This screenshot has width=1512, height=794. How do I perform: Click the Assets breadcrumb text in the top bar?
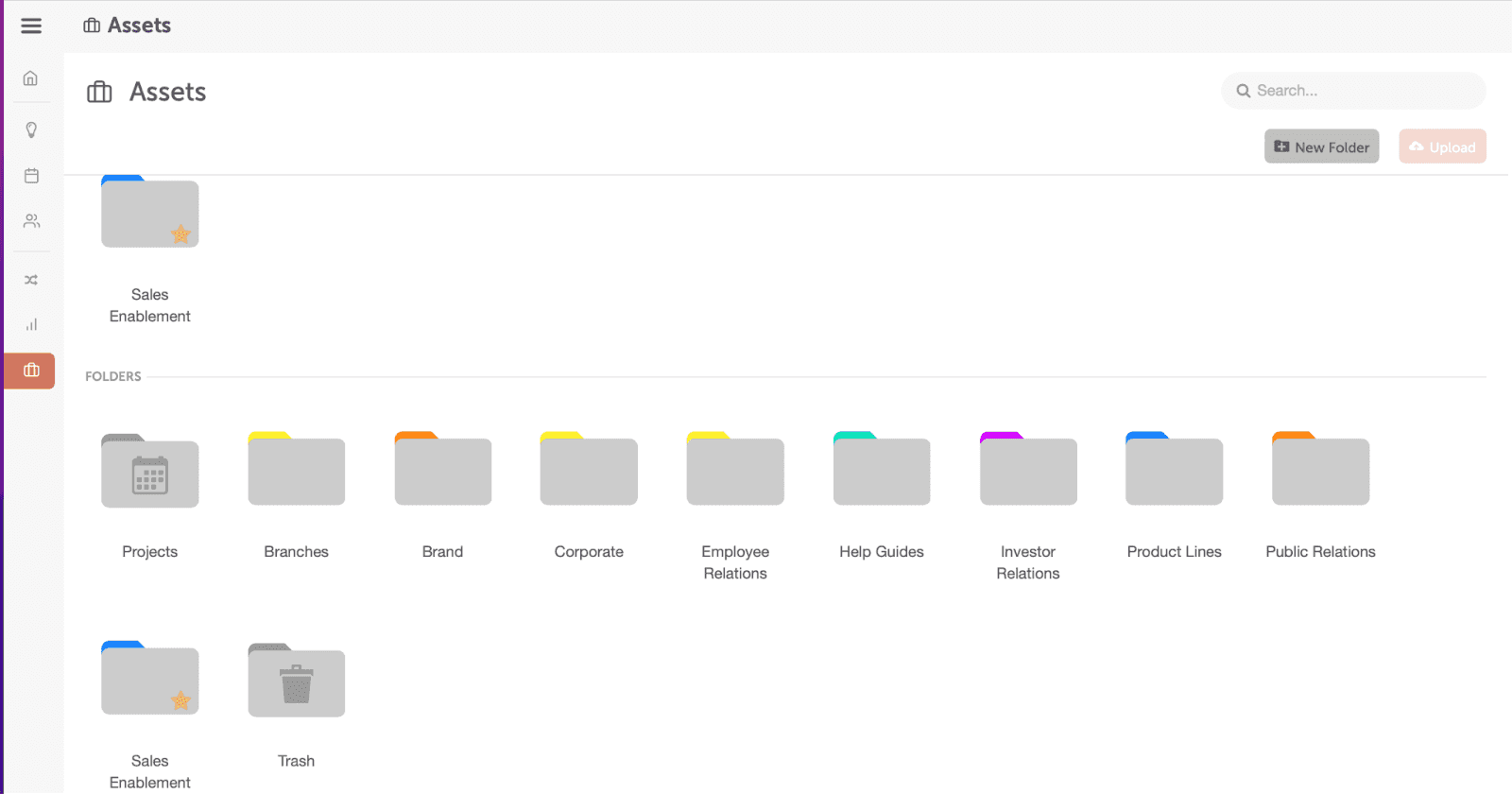point(139,26)
